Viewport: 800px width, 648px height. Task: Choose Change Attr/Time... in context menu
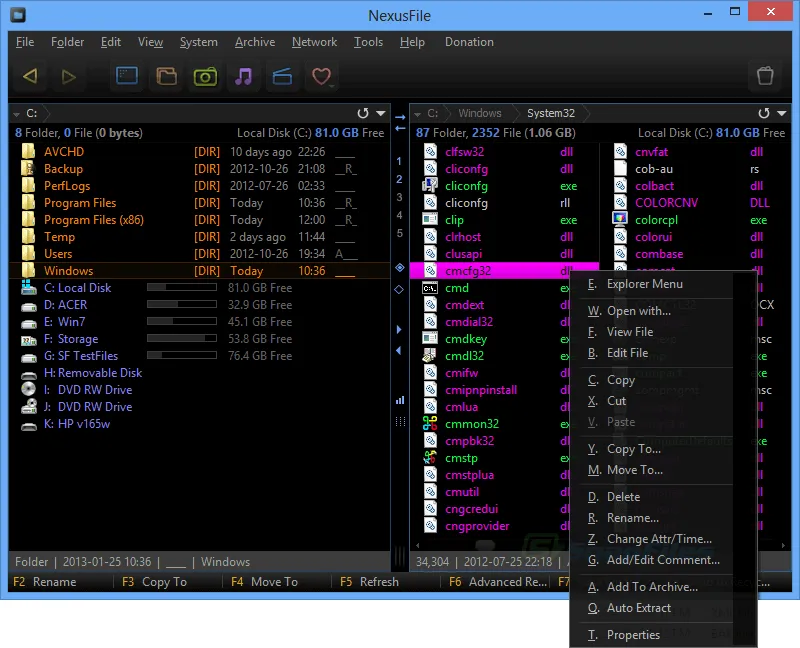point(657,539)
